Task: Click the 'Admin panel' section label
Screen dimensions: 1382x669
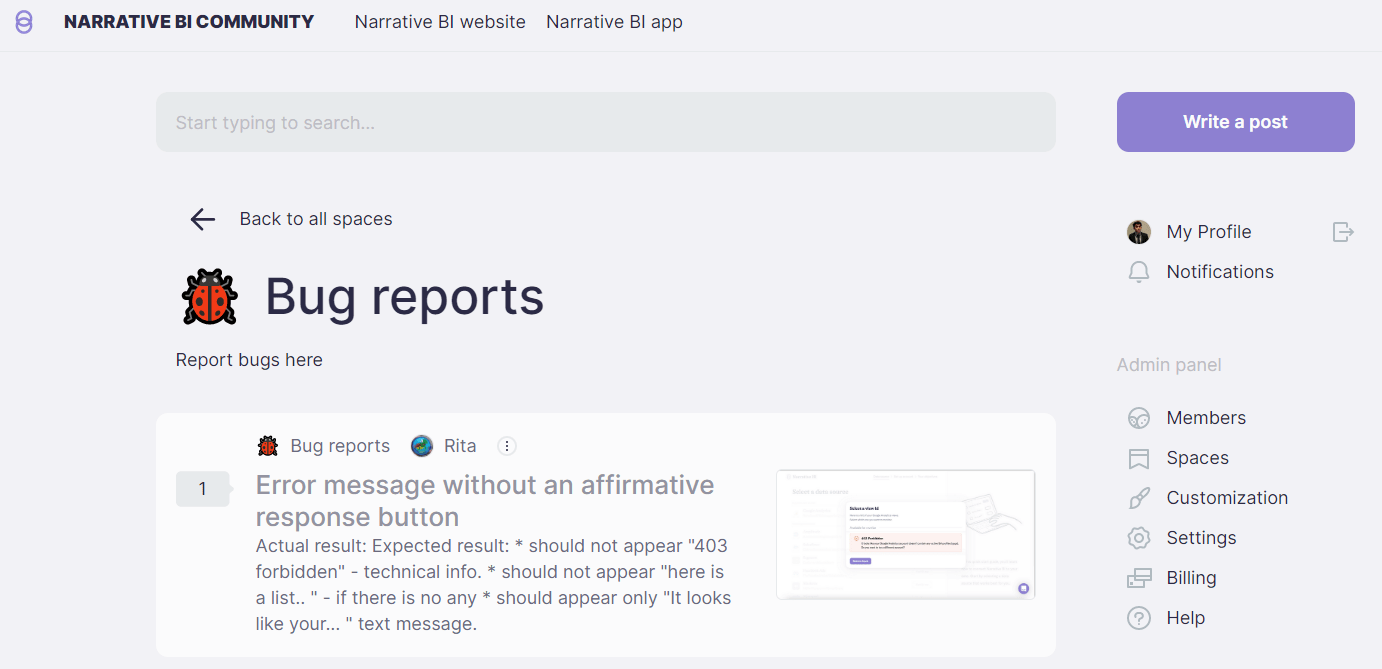Action: coord(1169,365)
